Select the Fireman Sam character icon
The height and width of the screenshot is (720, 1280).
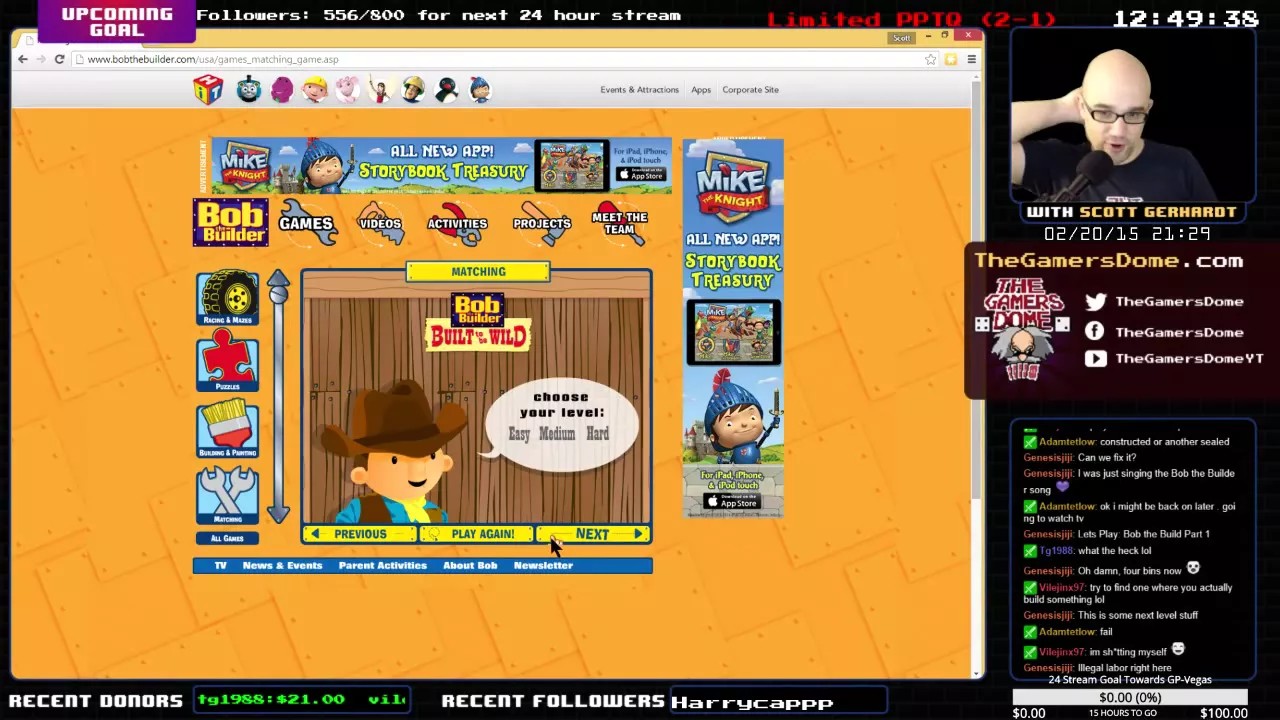pos(413,90)
